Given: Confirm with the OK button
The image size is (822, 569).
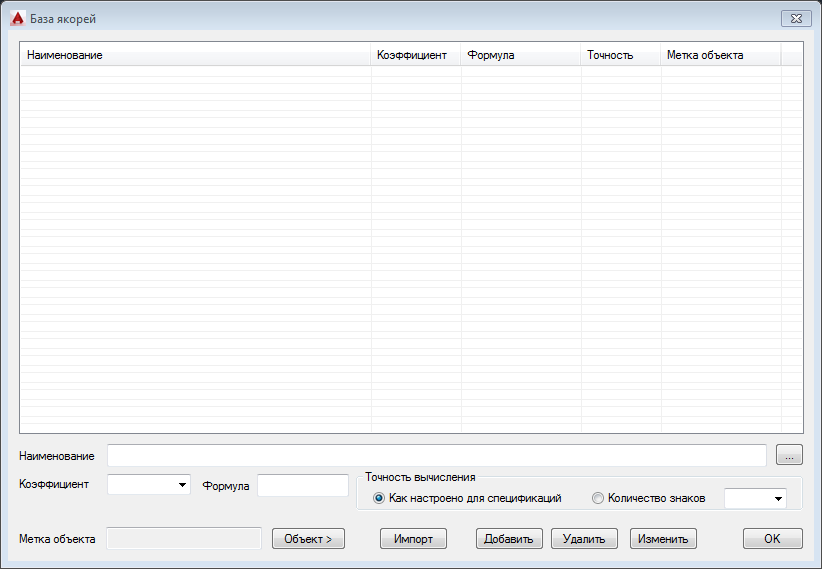Looking at the screenshot, I should (x=773, y=539).
